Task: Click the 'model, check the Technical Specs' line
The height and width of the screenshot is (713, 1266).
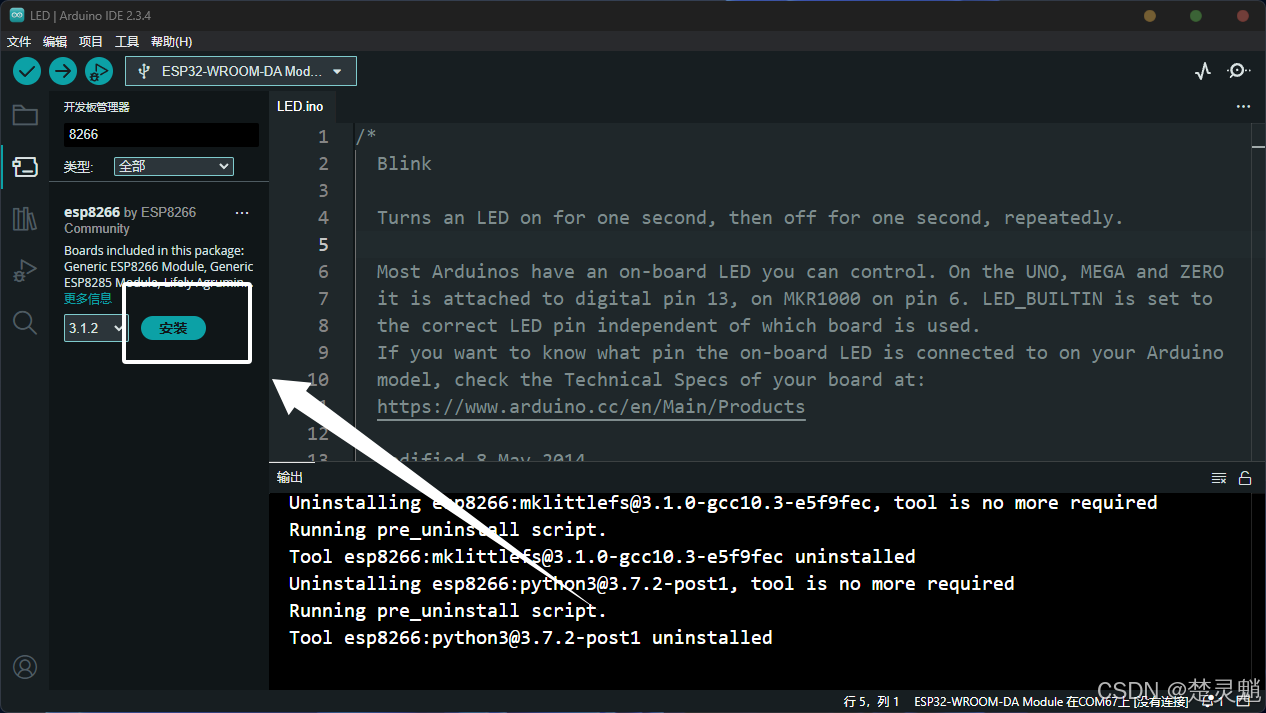Action: coord(651,380)
